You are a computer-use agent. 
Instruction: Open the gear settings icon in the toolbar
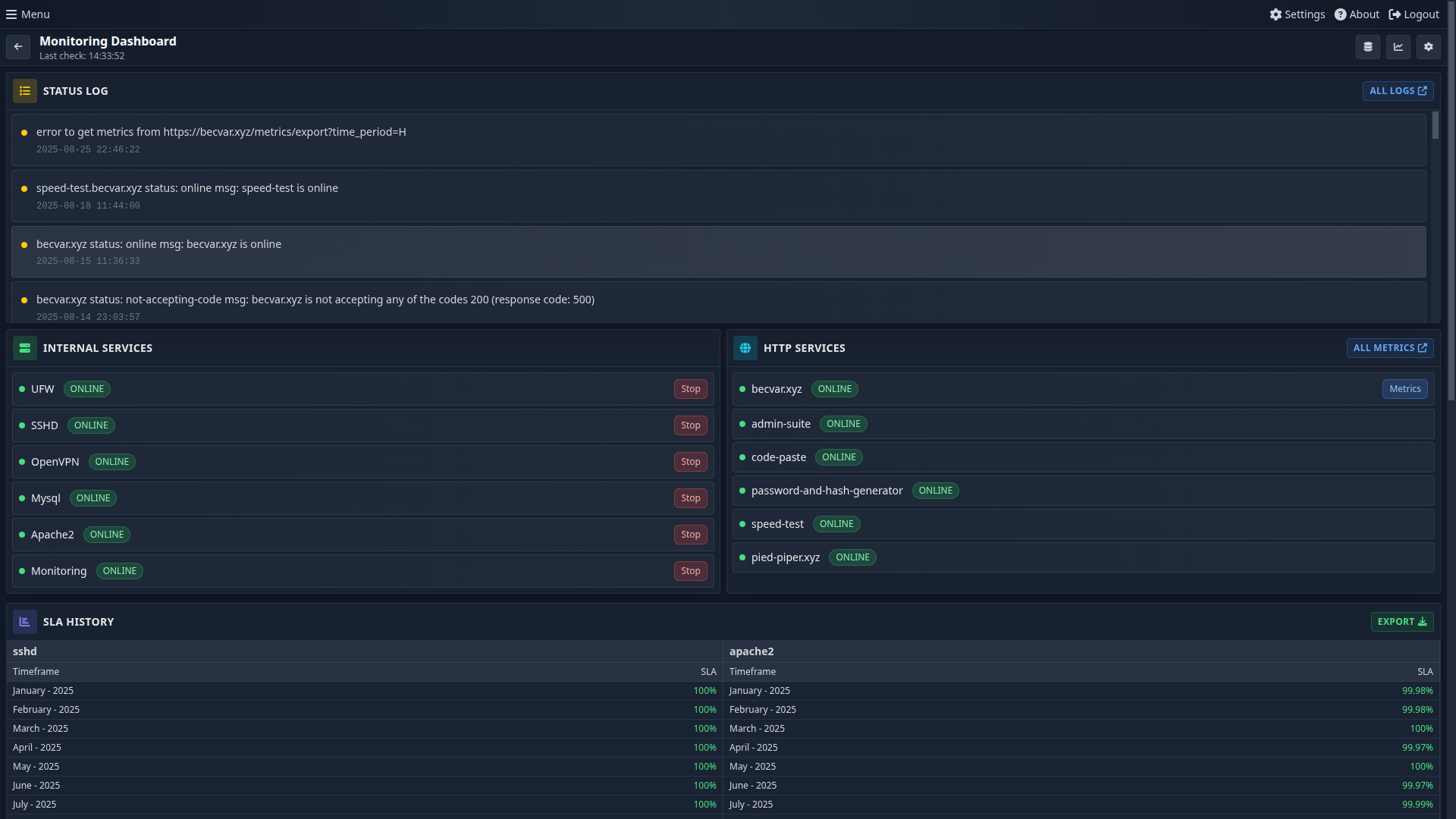pyautogui.click(x=1428, y=46)
